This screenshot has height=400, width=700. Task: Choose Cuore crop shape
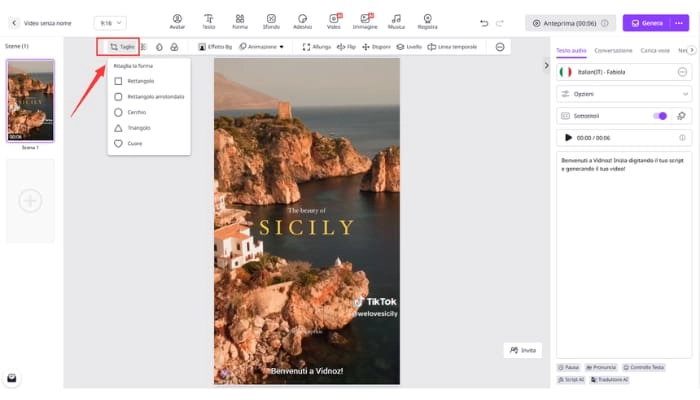click(x=149, y=144)
